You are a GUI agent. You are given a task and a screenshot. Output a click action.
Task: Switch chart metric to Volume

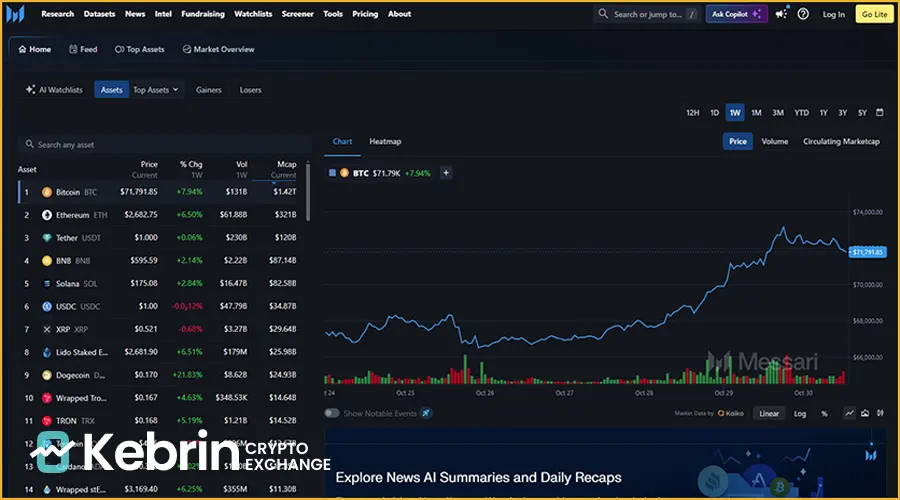click(774, 141)
